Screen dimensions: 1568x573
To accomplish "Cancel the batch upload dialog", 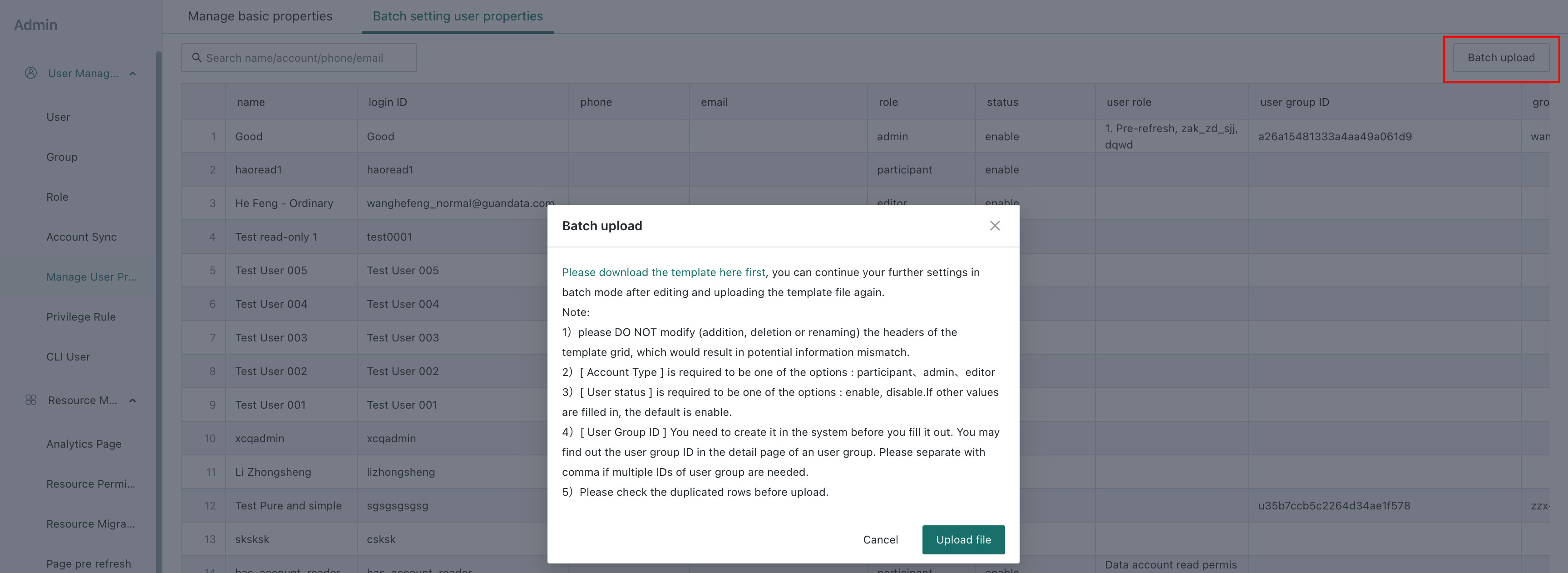I will tap(880, 539).
